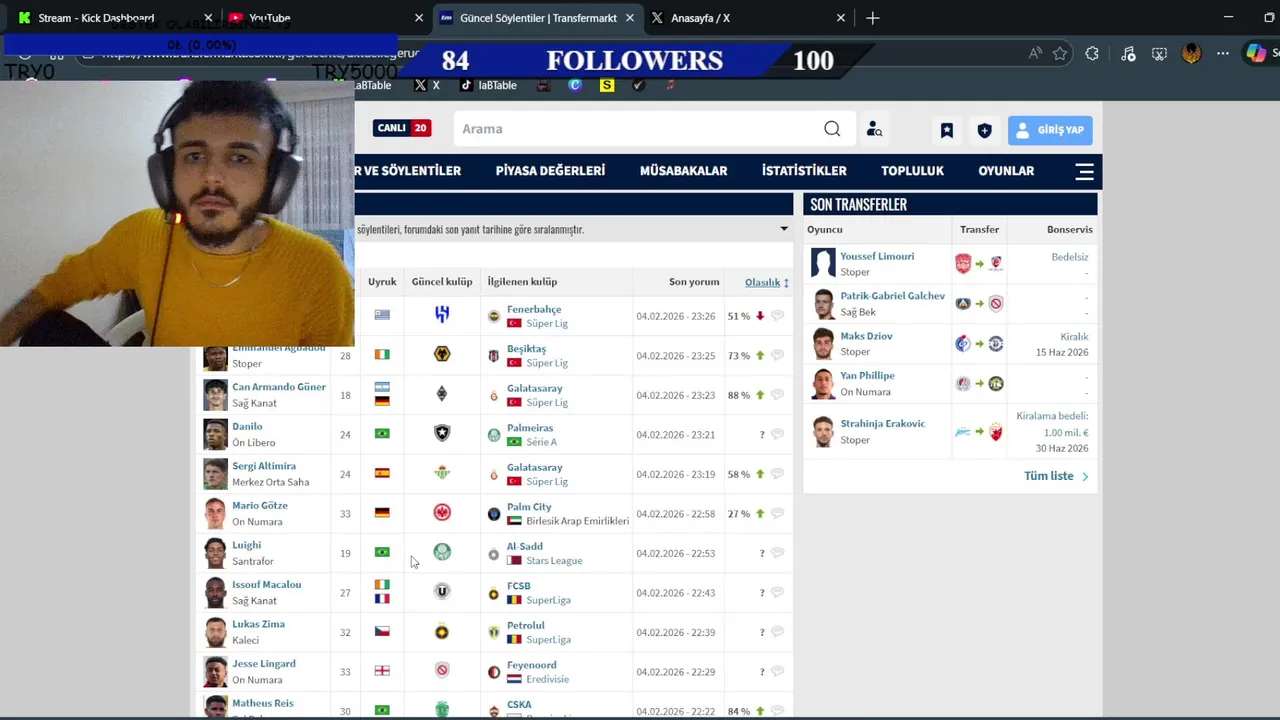
Task: Click Palmeiras crest in Luighi row
Action: [x=442, y=552]
